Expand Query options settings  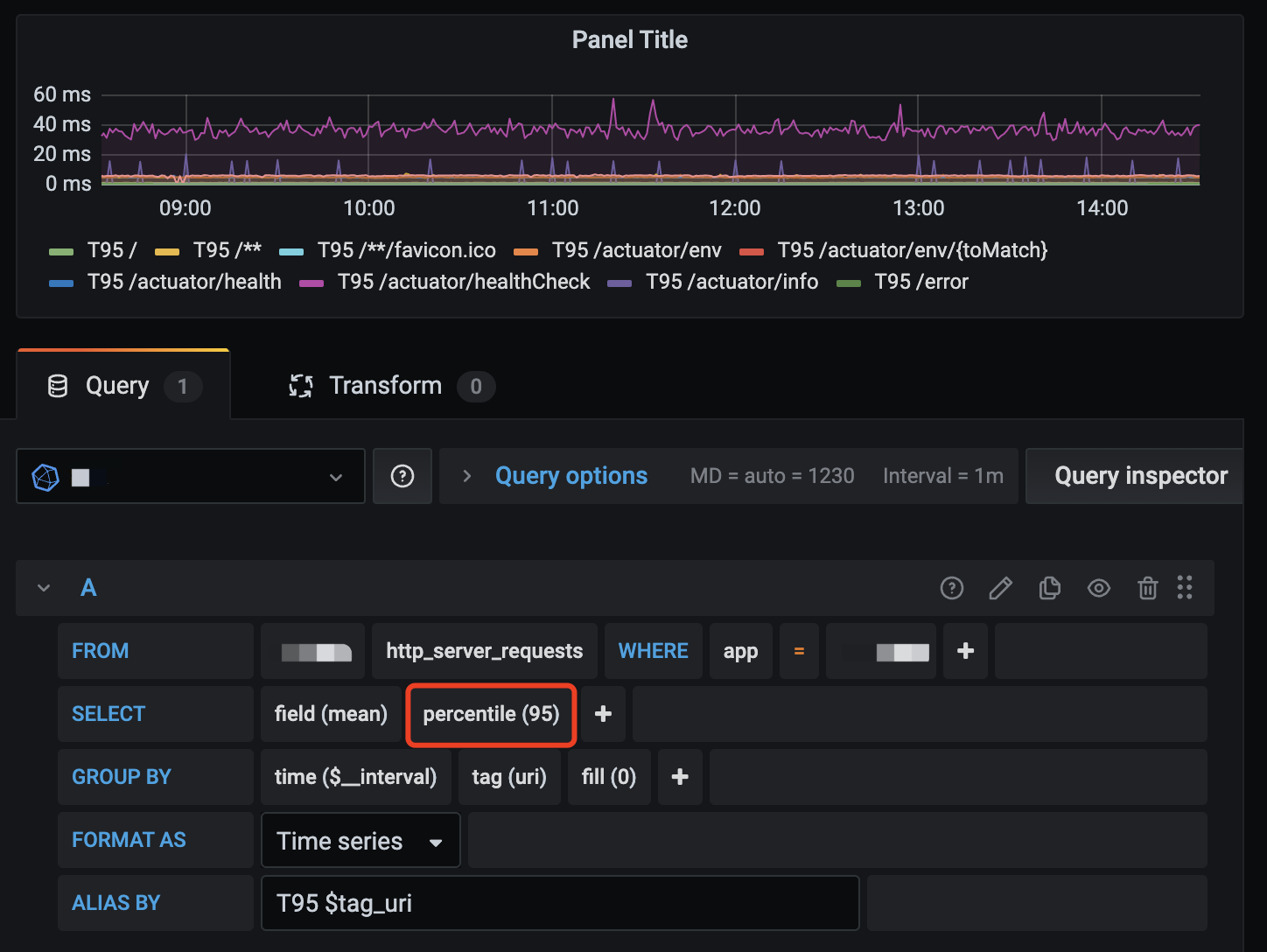click(x=570, y=476)
